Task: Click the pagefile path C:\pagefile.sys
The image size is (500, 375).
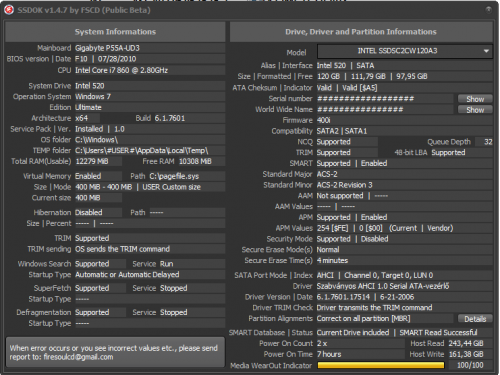Action: (174, 176)
